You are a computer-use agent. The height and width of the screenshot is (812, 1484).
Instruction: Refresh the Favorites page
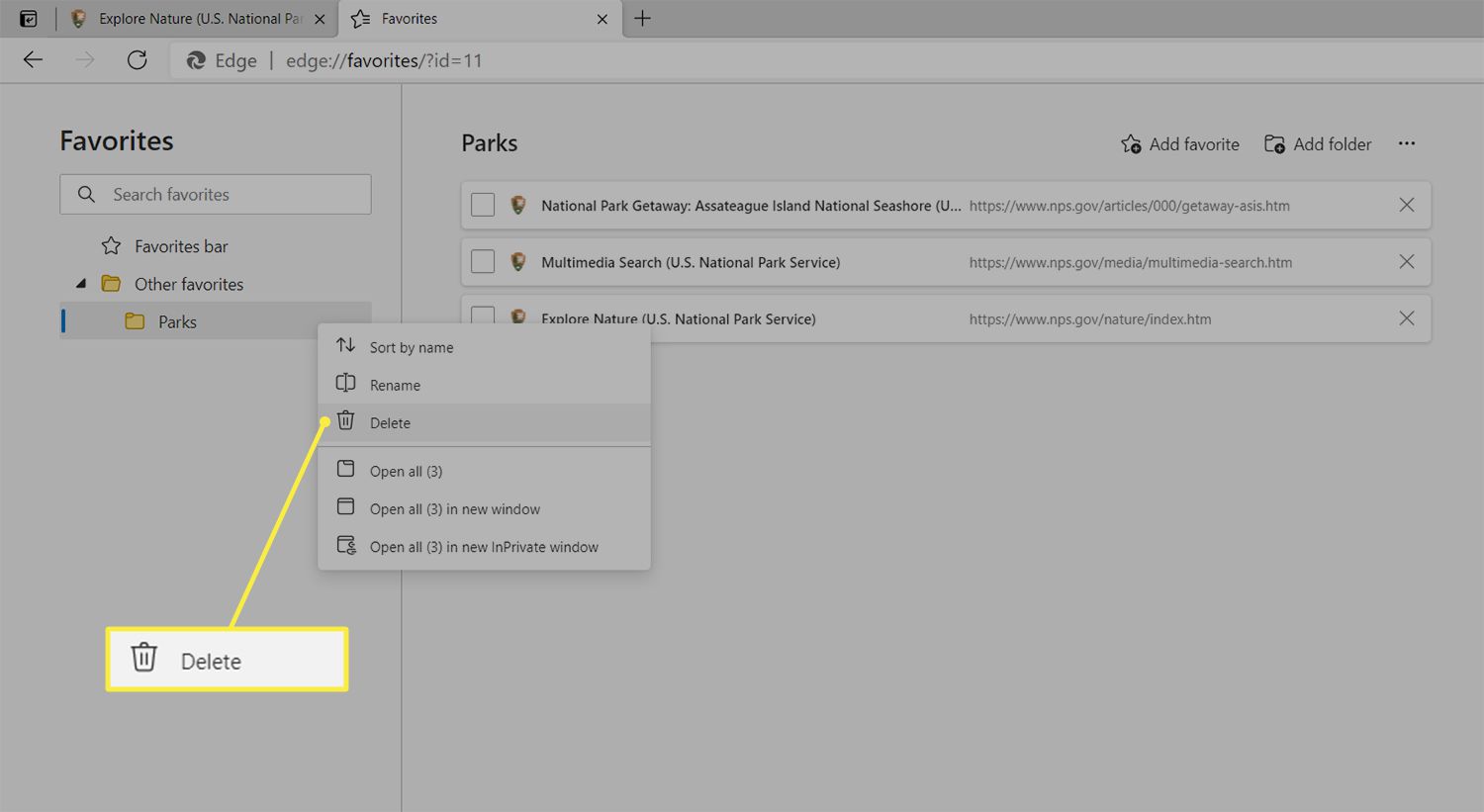click(138, 60)
